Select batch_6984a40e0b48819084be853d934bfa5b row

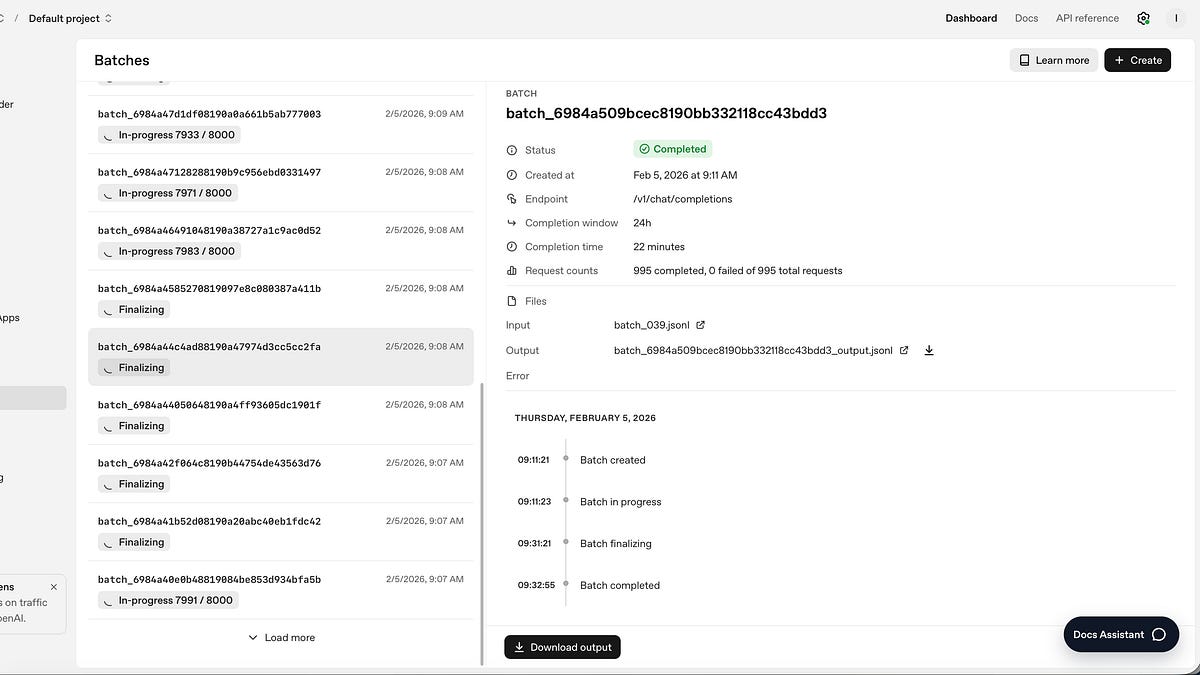click(280, 590)
